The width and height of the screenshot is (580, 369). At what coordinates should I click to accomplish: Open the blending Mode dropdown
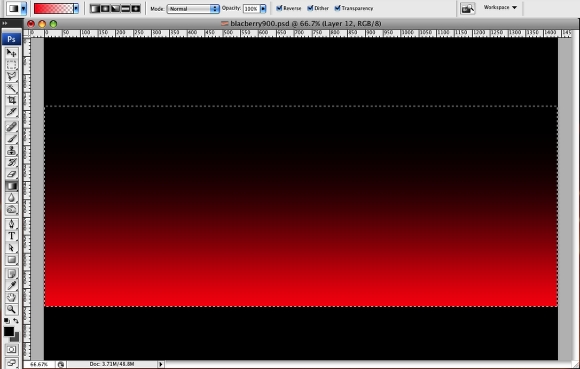tap(193, 9)
